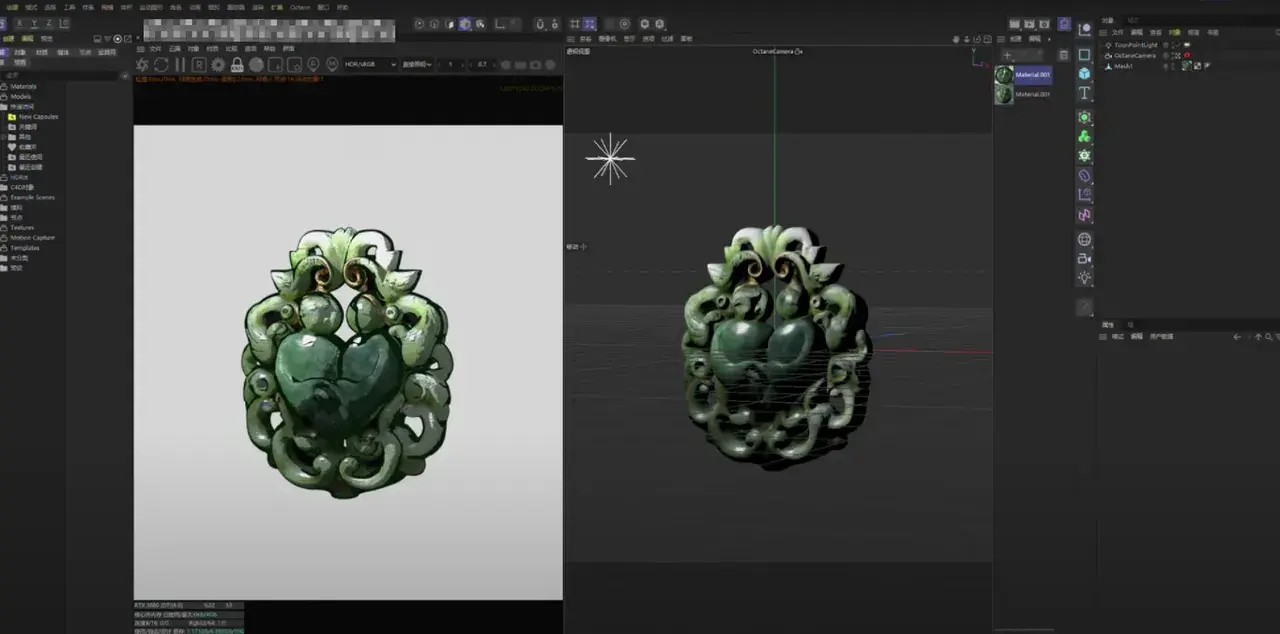Open the Octane kernel settings gear icon
Screen dimensions: 1280x634
point(218,64)
